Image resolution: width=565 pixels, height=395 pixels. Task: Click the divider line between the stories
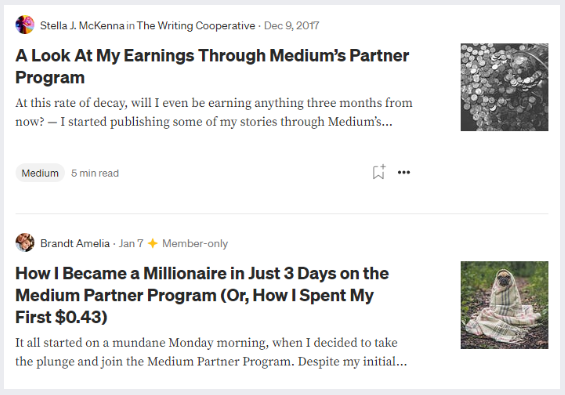pyautogui.click(x=282, y=213)
